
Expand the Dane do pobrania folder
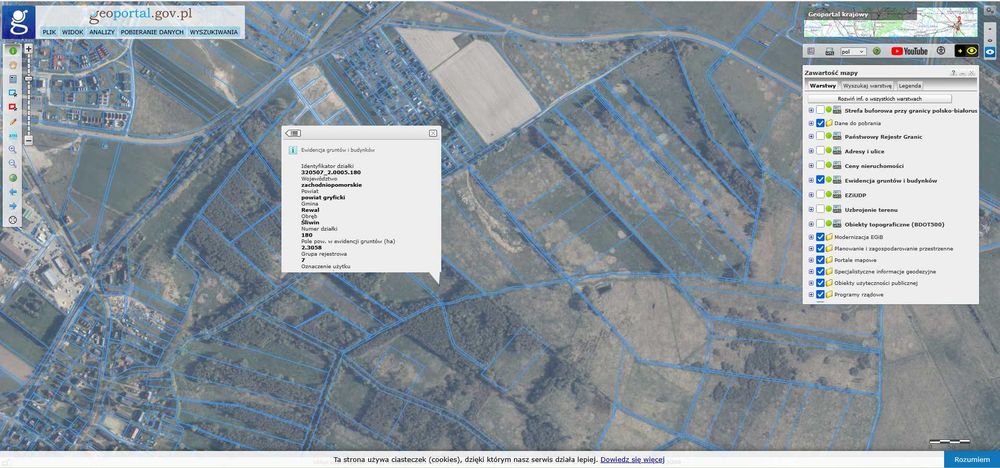pyautogui.click(x=811, y=122)
